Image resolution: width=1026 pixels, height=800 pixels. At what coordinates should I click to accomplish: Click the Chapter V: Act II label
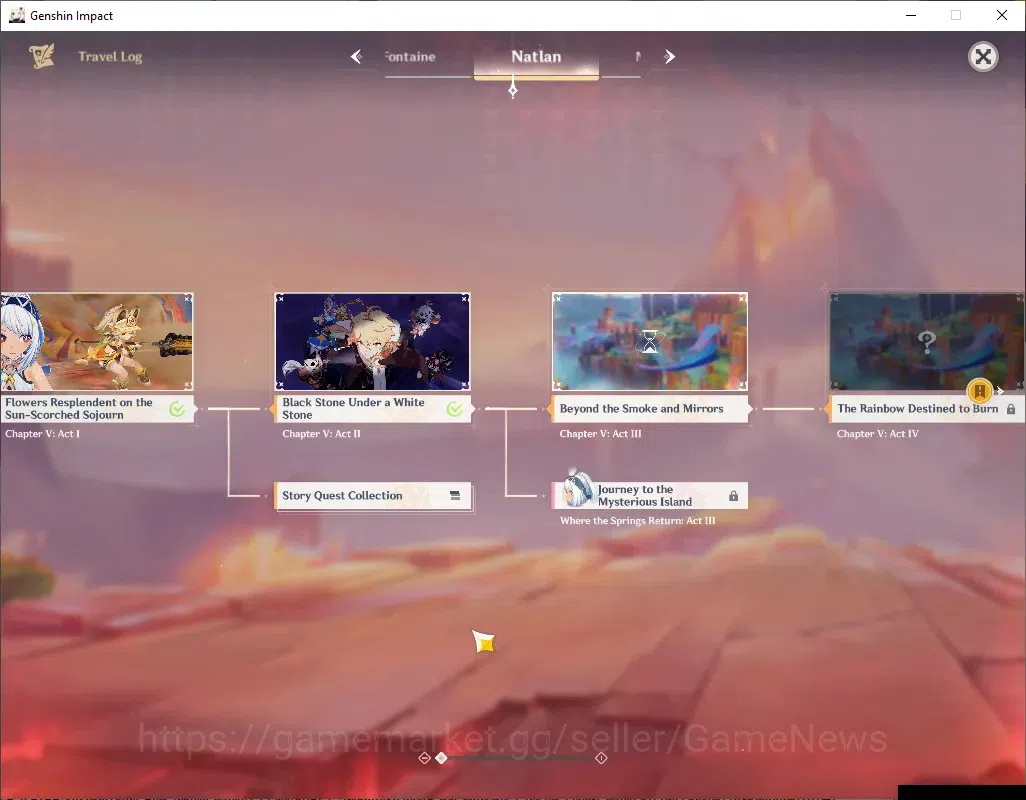(x=321, y=434)
